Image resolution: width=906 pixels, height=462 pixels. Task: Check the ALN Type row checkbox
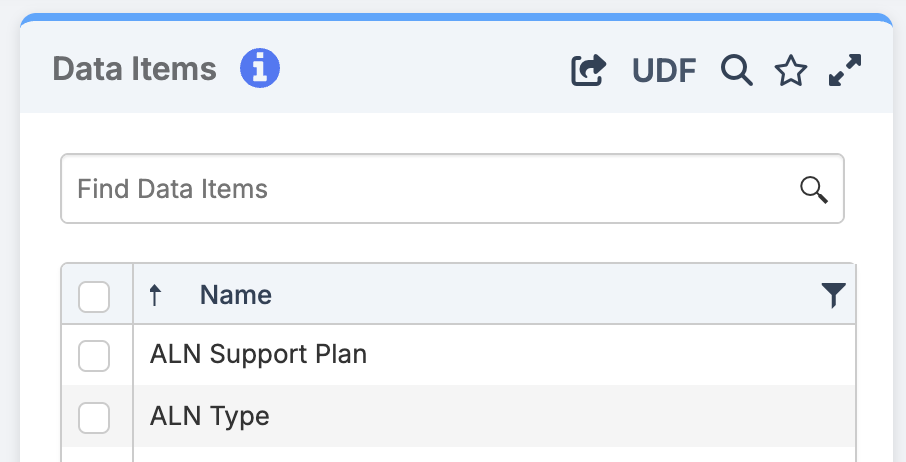pos(94,417)
